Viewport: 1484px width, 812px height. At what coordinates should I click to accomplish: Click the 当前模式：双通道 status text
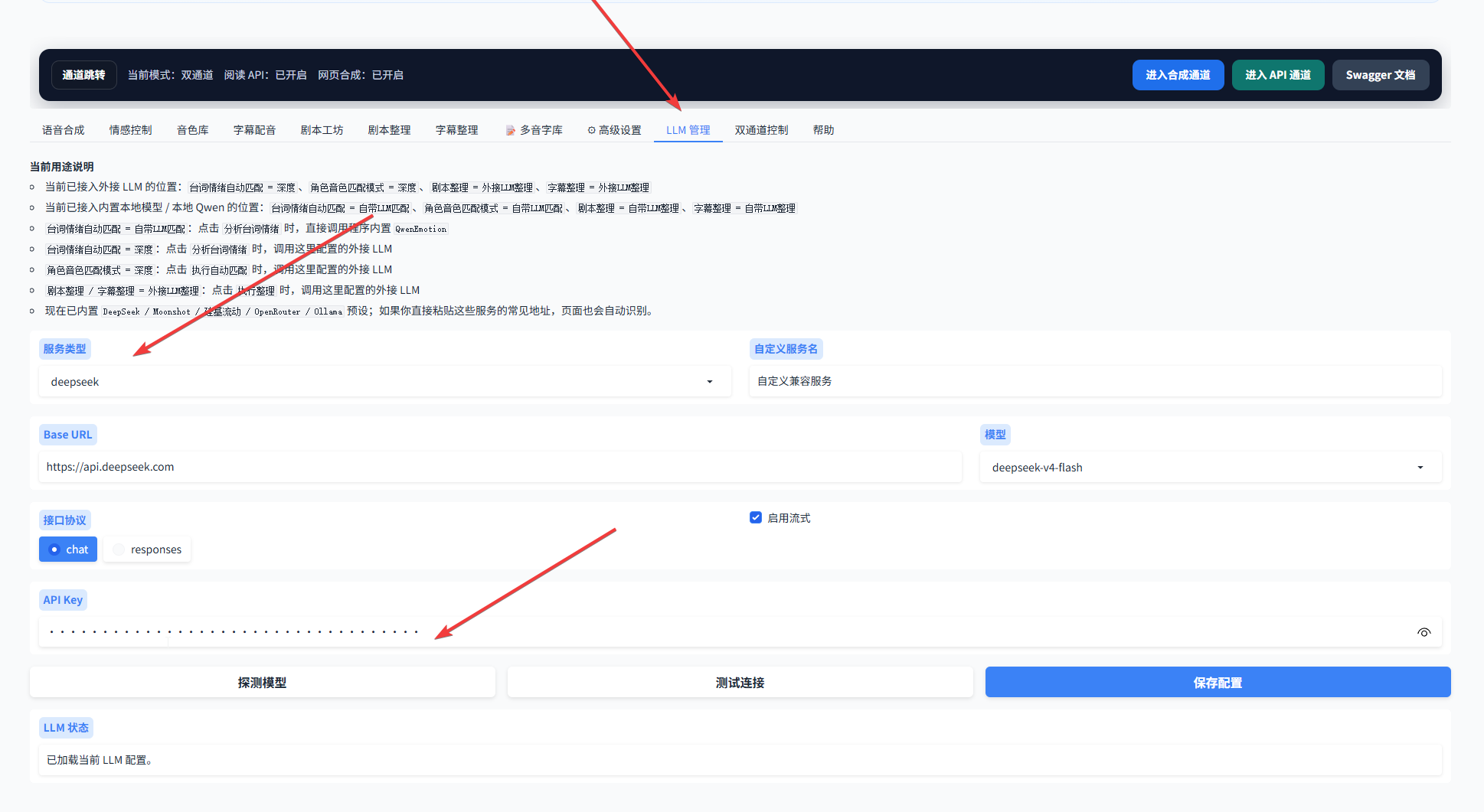pos(171,75)
